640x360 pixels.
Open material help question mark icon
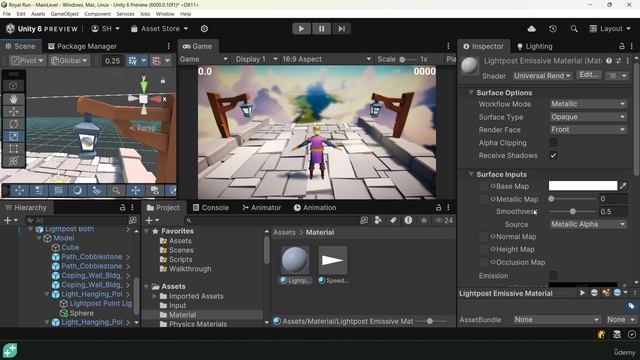point(609,60)
